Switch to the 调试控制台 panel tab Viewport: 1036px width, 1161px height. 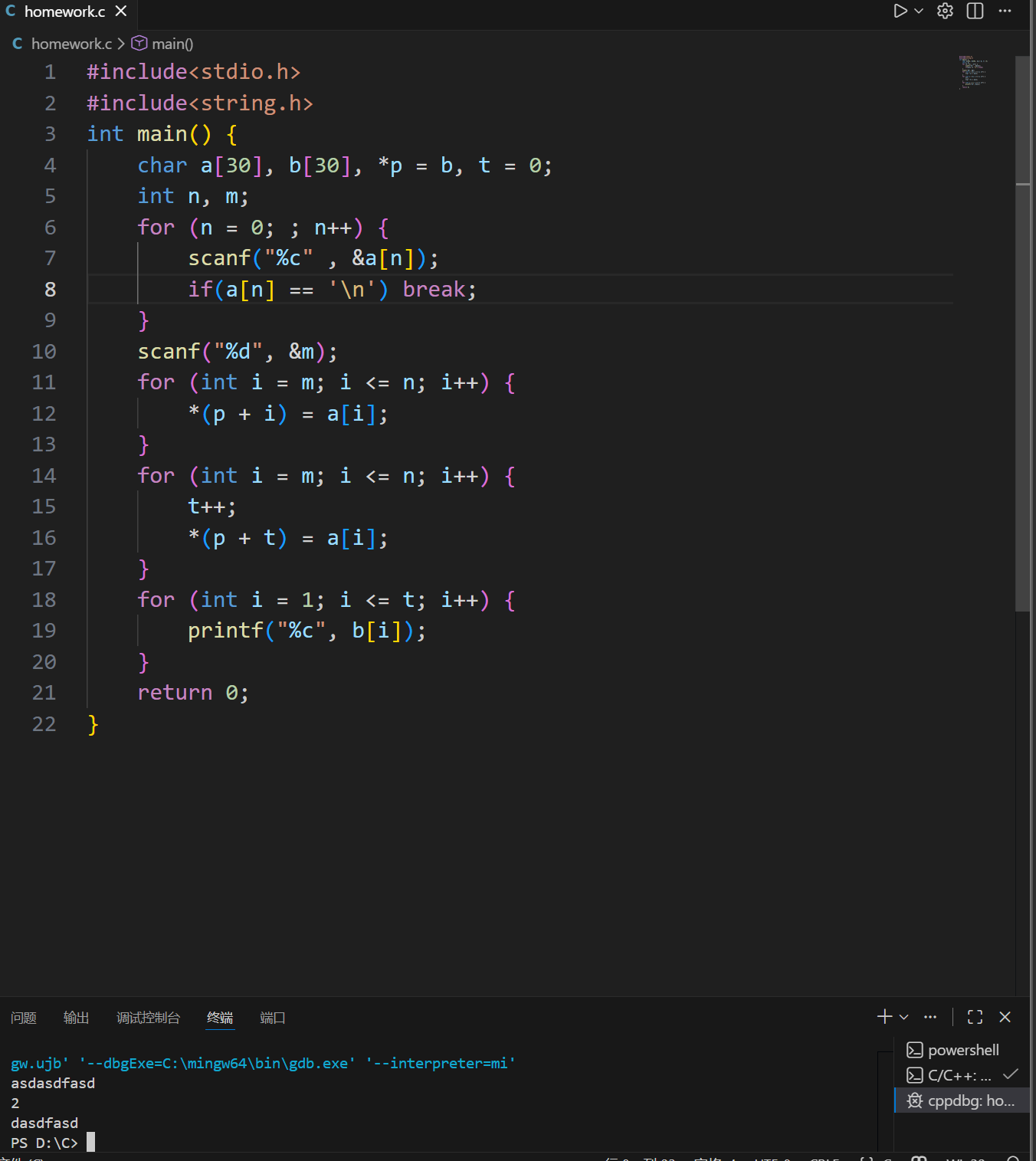coord(148,1018)
